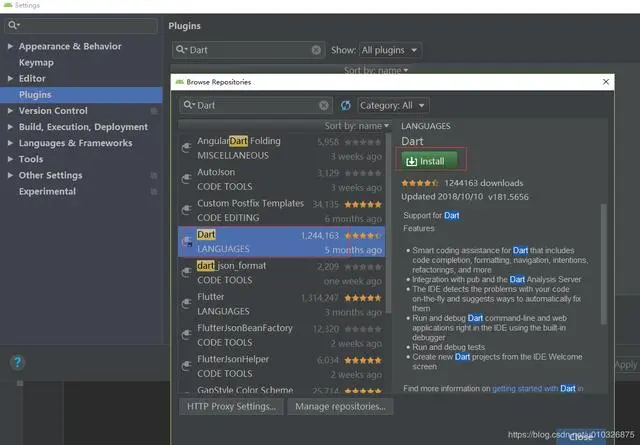Select FlutterJsonBeanFactory plugin row

282,335
